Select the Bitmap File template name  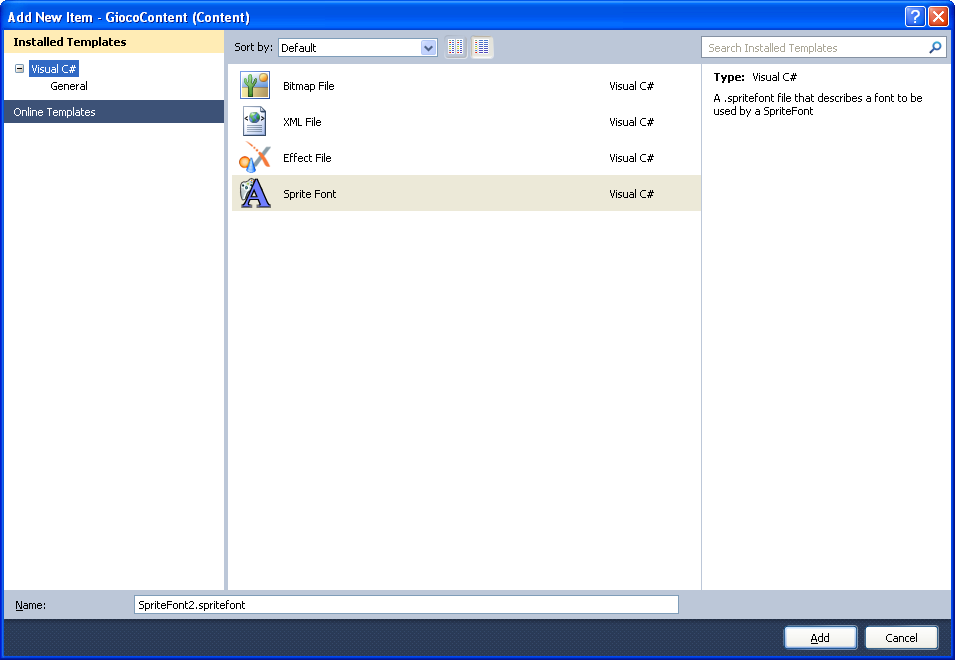(309, 86)
